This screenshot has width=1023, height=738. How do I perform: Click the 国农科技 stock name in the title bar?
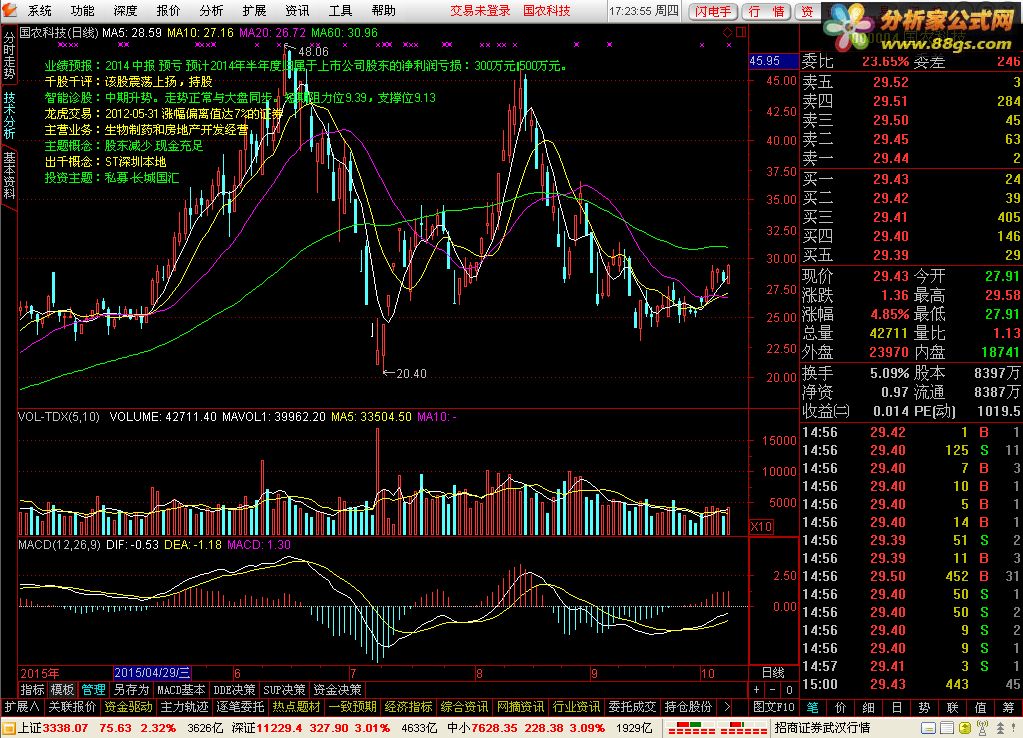pyautogui.click(x=547, y=10)
